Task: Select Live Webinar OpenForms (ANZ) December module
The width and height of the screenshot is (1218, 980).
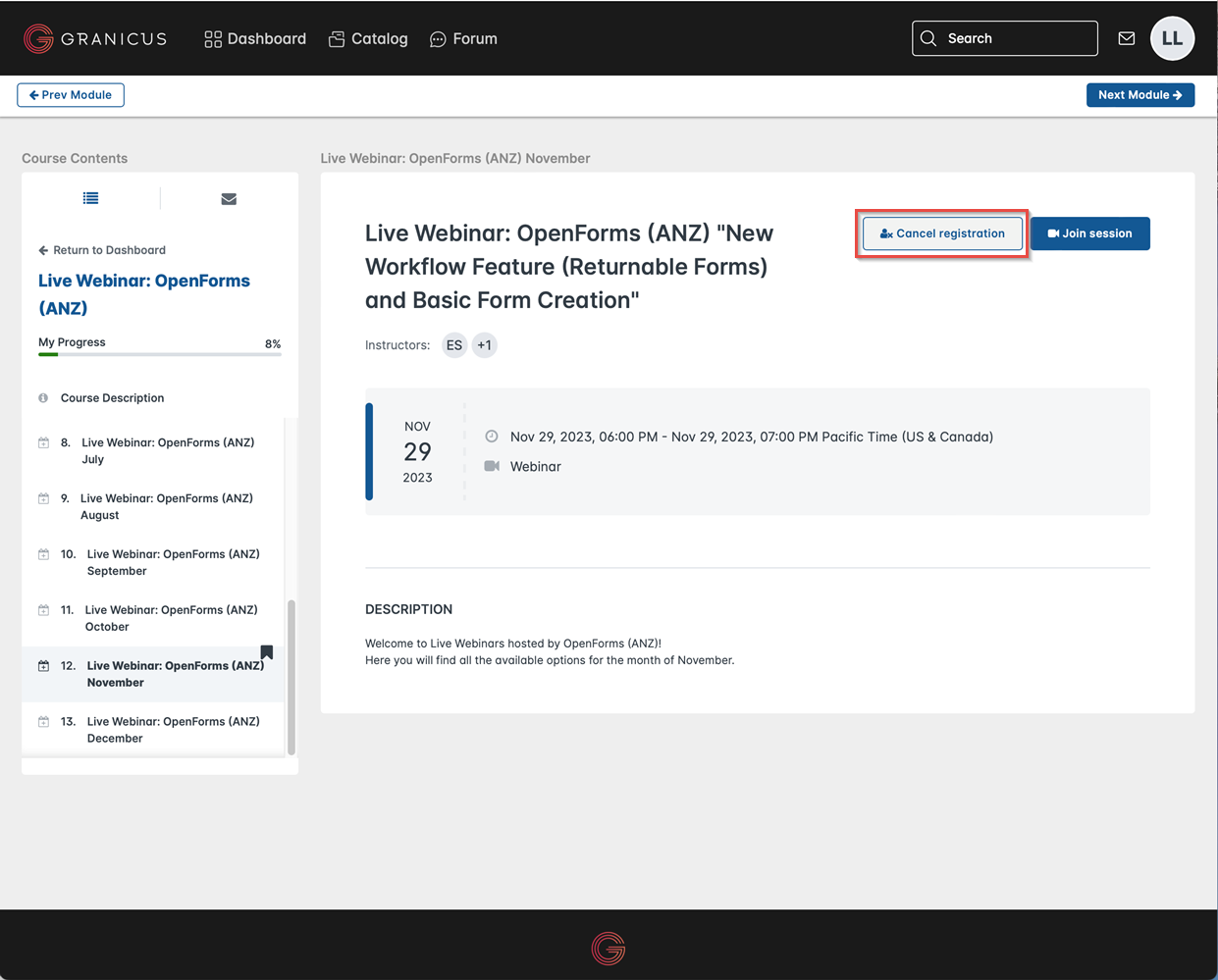Action: click(173, 730)
